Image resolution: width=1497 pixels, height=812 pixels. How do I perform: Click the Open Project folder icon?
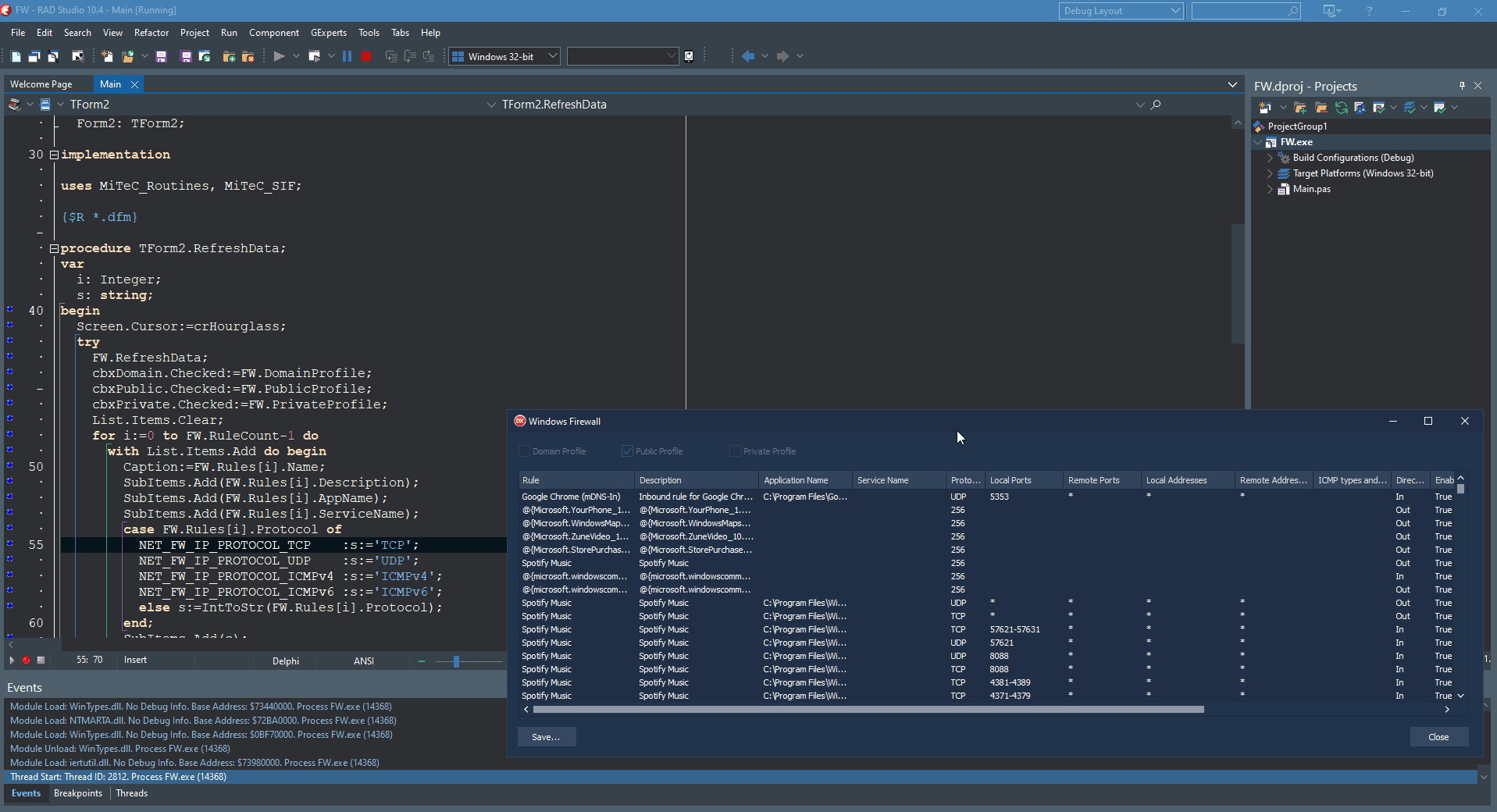(127, 56)
